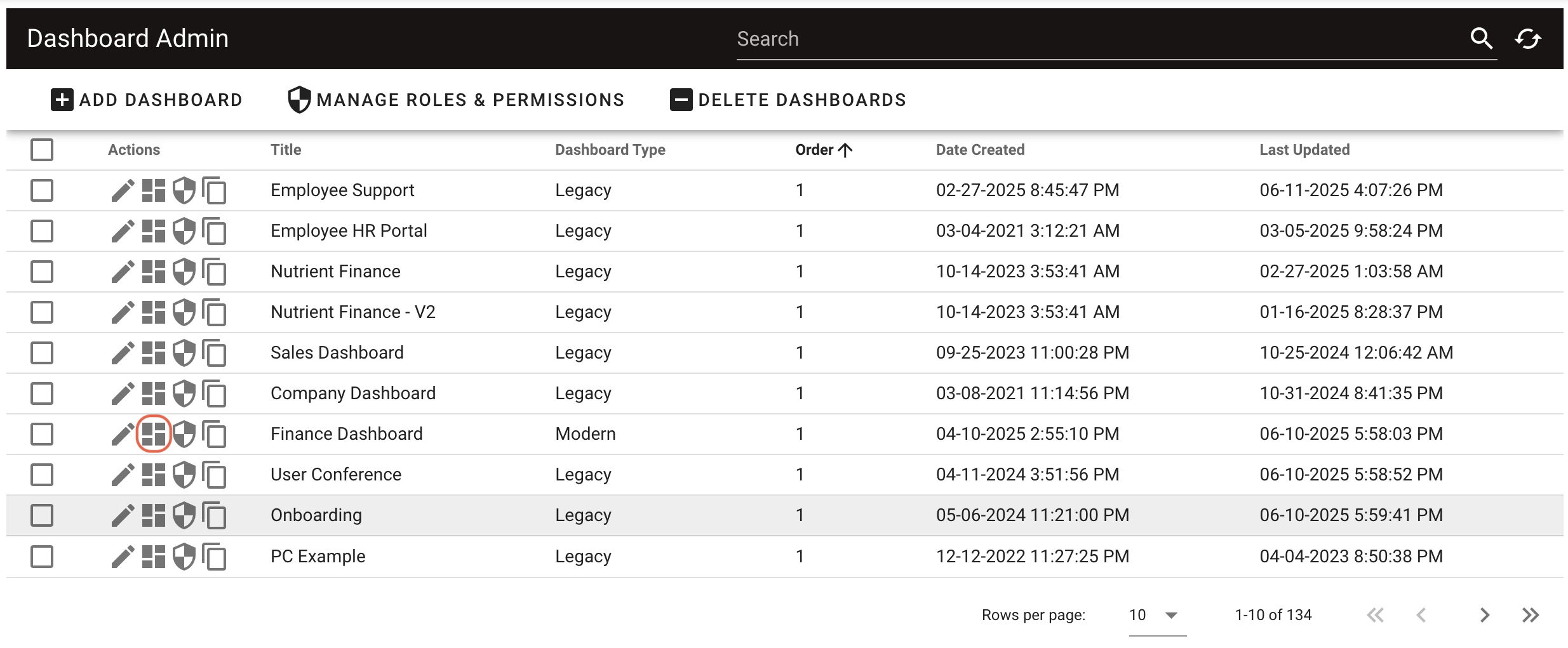Check the Finance Dashboard row checkbox
Viewport: 1568px width, 648px height.
coord(42,434)
